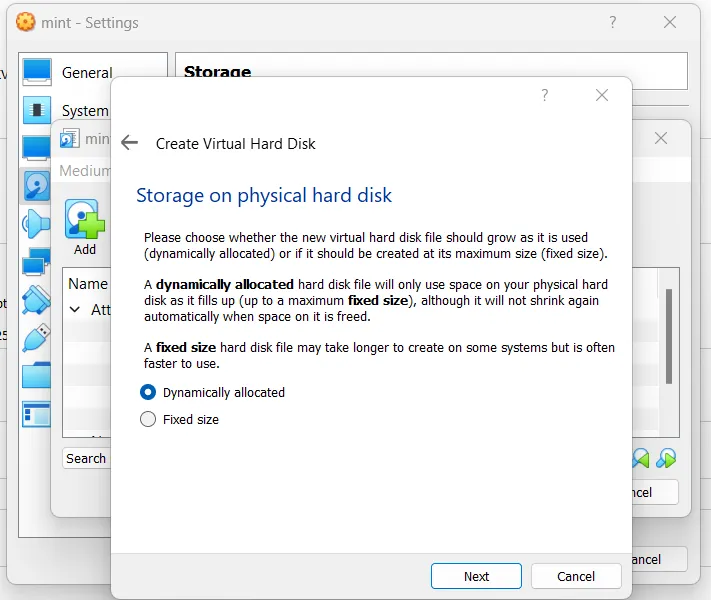The image size is (711, 600).
Task: Open Audio section speaker icon in Settings
Action: [36, 224]
